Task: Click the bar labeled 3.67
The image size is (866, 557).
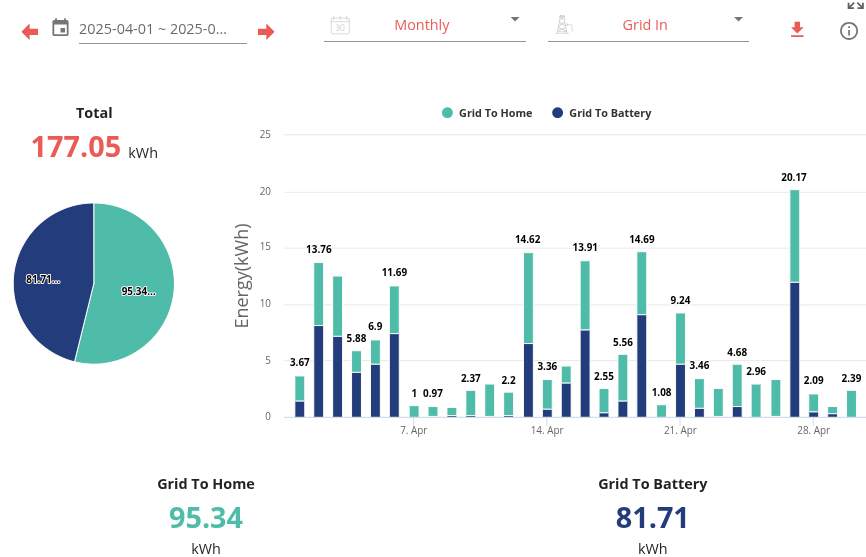Action: (299, 396)
